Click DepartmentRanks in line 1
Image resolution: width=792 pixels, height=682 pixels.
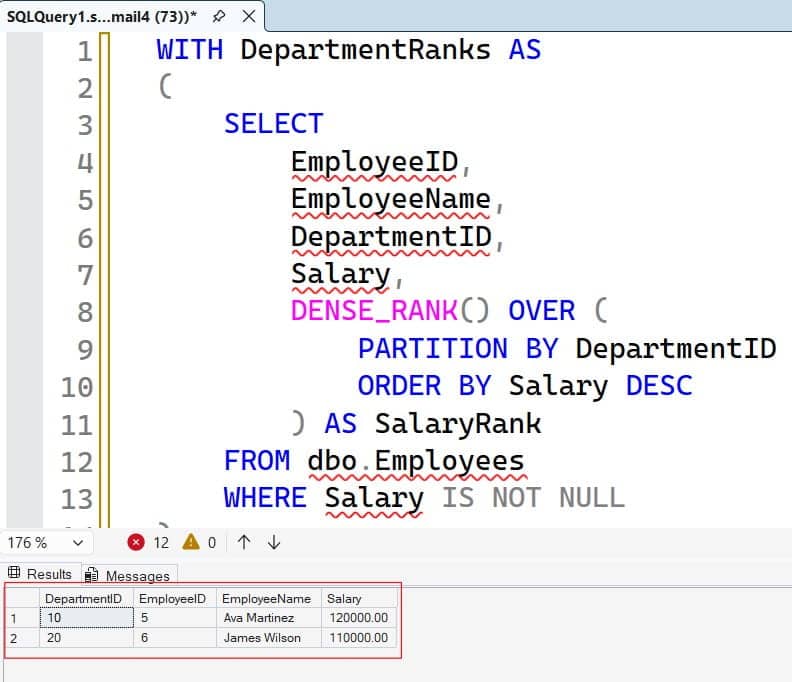[x=365, y=50]
